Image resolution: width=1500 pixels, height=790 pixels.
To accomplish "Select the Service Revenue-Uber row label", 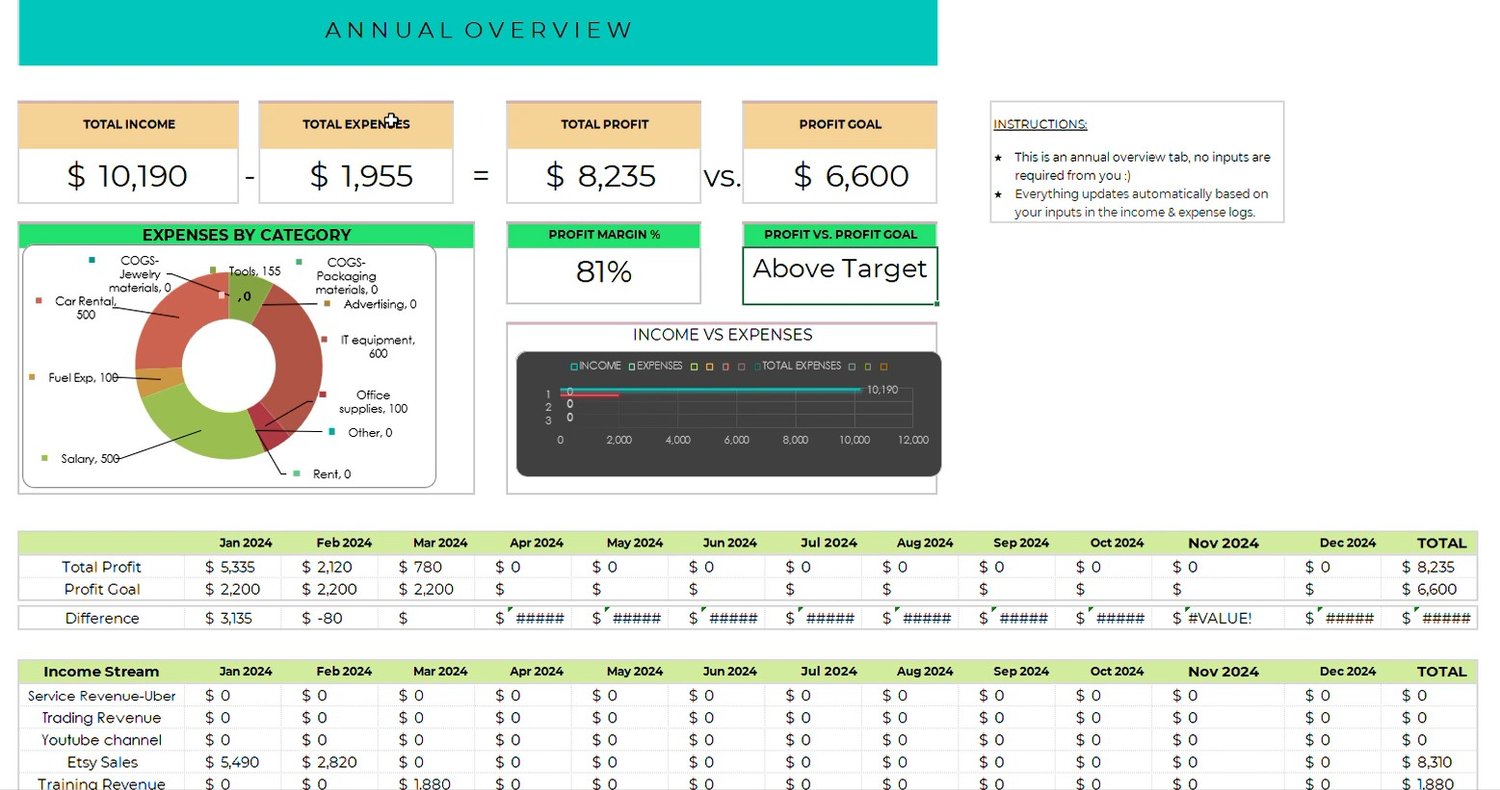I will pyautogui.click(x=101, y=695).
